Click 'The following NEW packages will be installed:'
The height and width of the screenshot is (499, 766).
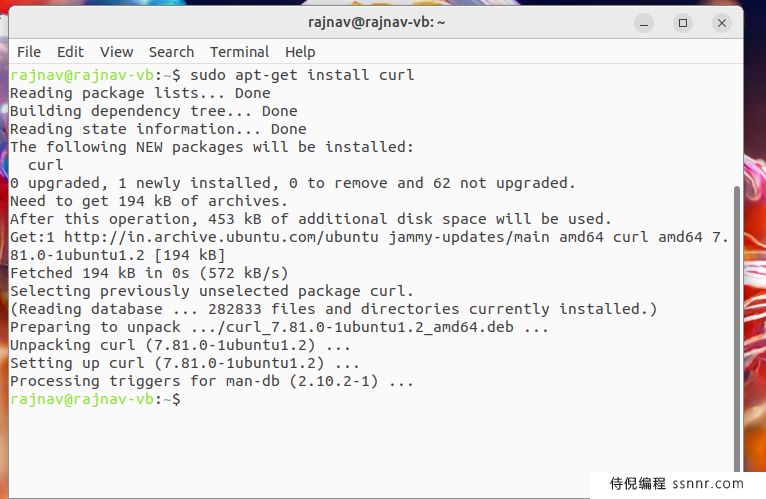(212, 147)
